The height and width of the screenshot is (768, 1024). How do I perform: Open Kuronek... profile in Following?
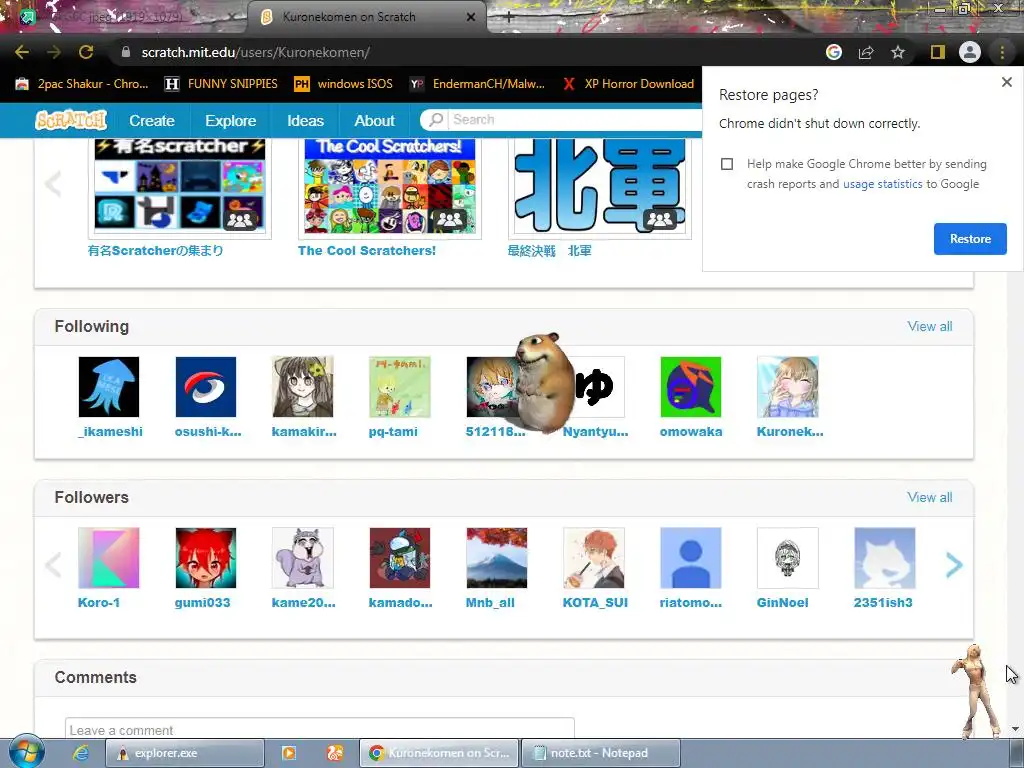pyautogui.click(x=788, y=387)
